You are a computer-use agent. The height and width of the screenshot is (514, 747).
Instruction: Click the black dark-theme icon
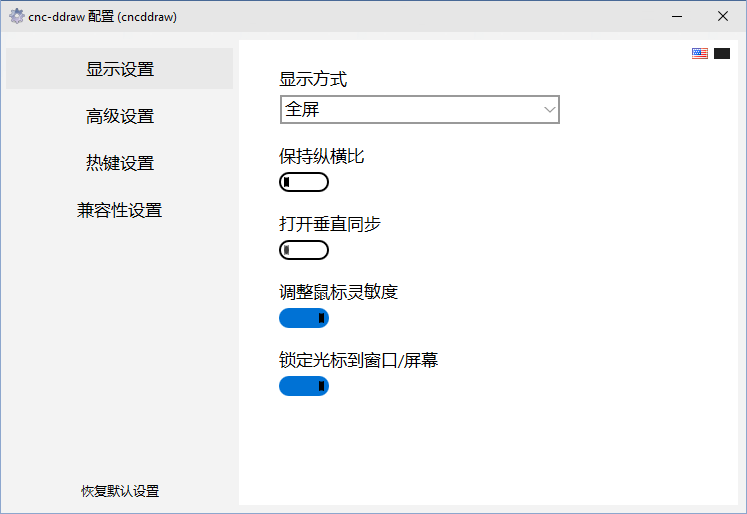[x=722, y=54]
